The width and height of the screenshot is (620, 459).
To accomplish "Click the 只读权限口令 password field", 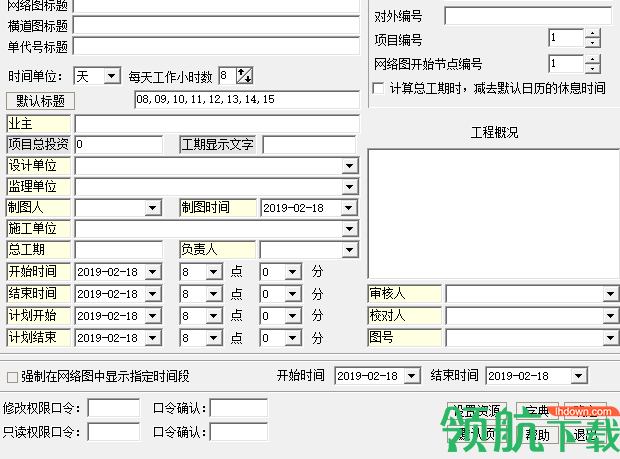I will [x=113, y=432].
